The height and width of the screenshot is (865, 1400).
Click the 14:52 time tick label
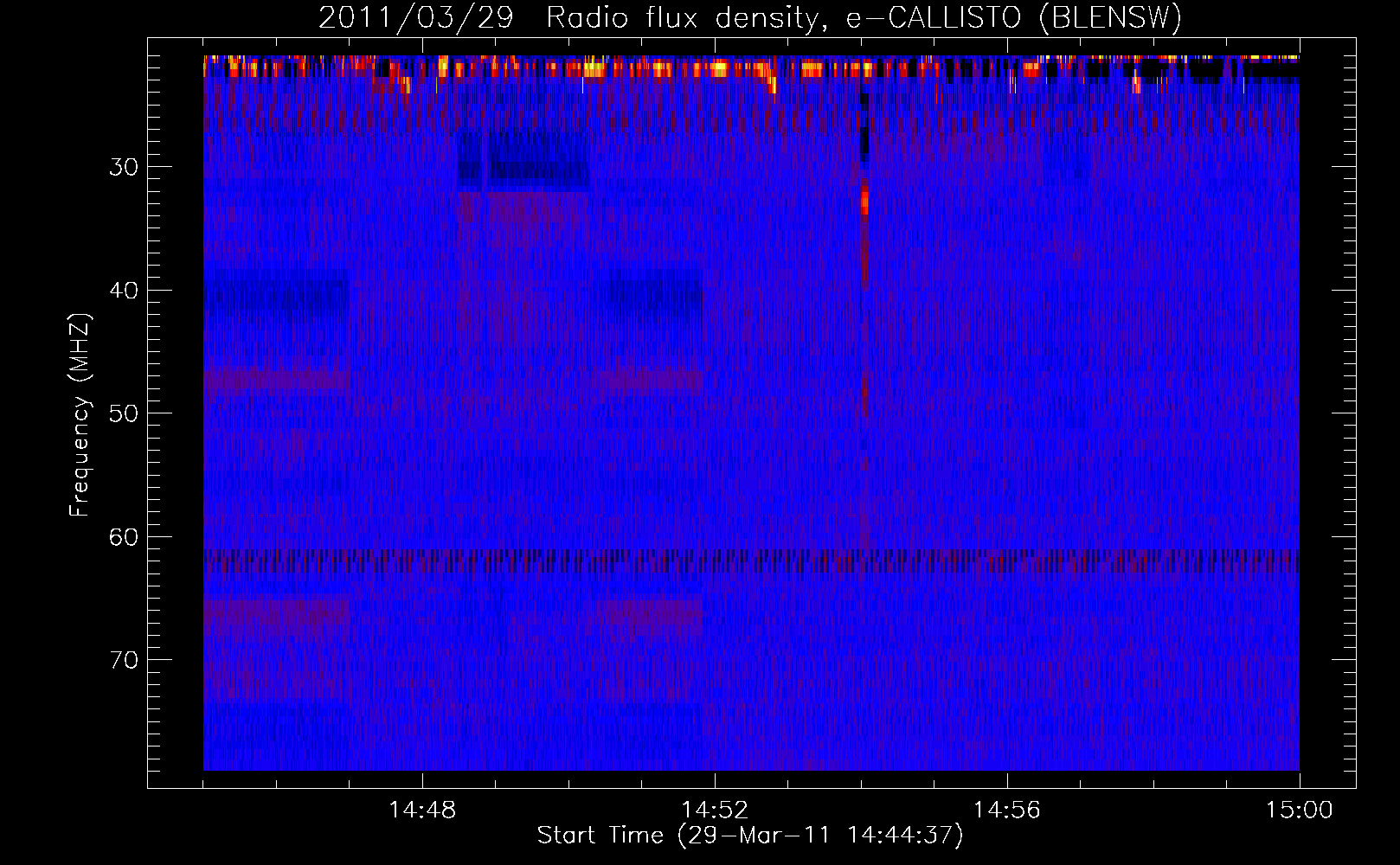[715, 811]
